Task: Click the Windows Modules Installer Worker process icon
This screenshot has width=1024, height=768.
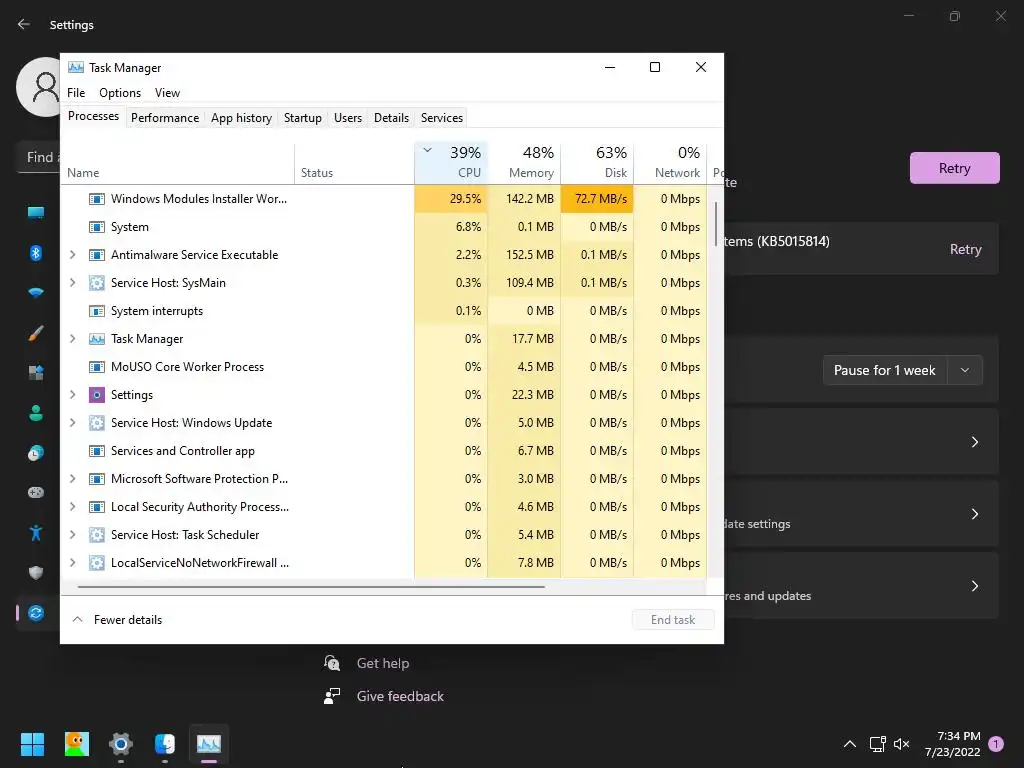Action: pos(97,199)
